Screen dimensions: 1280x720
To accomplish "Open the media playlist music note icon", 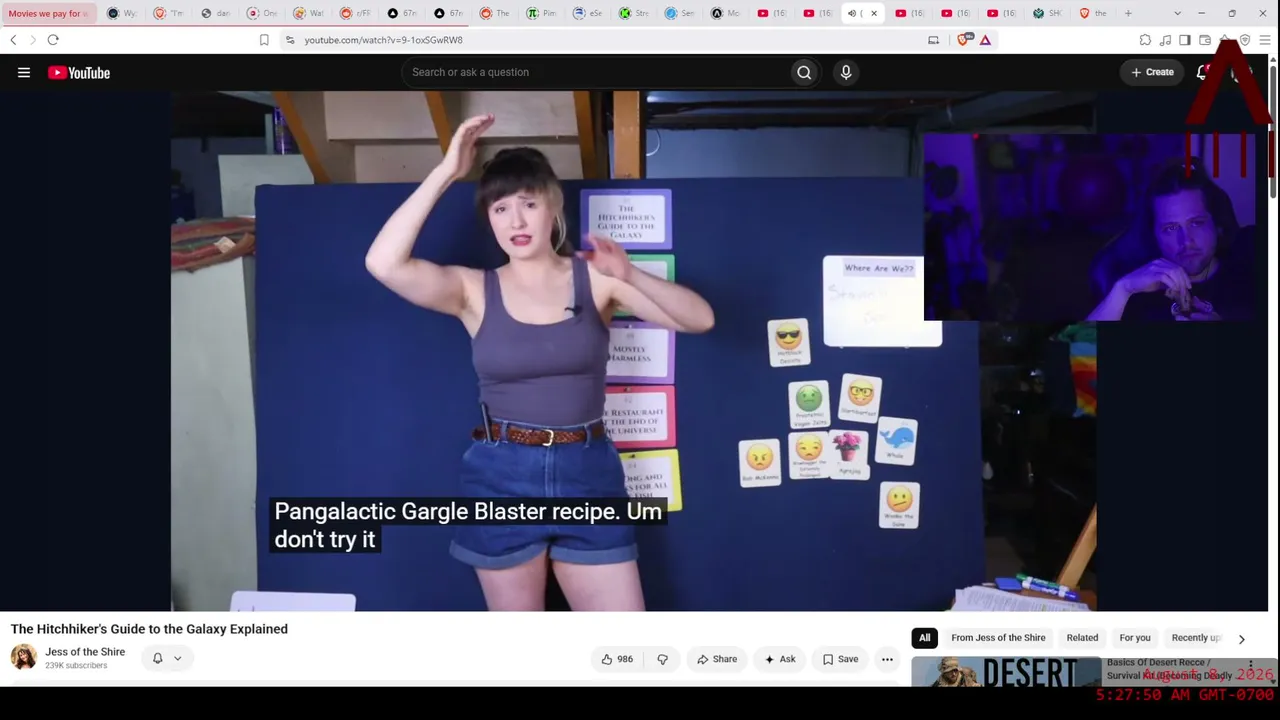I will (1165, 40).
